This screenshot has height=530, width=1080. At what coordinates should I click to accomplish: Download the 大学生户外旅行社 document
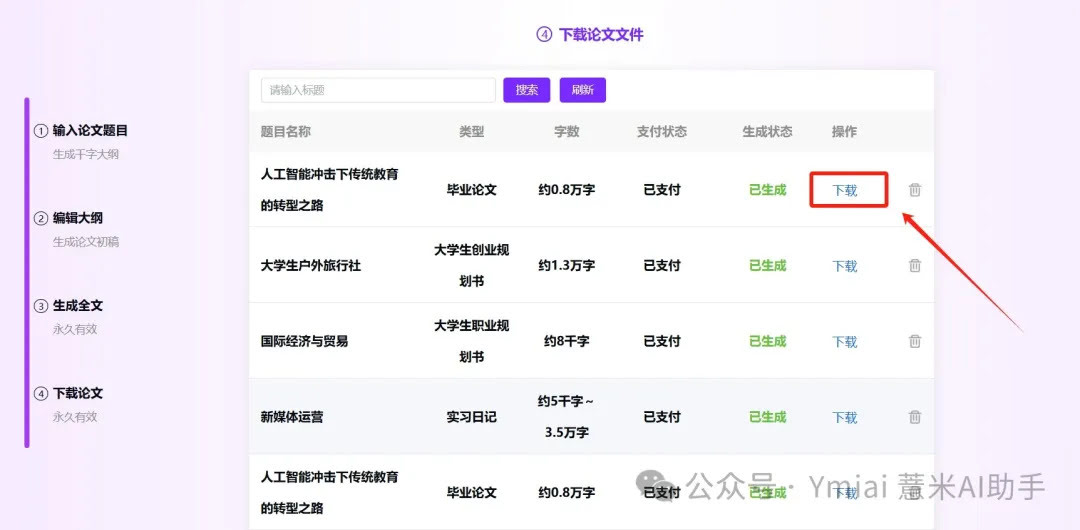pos(845,266)
